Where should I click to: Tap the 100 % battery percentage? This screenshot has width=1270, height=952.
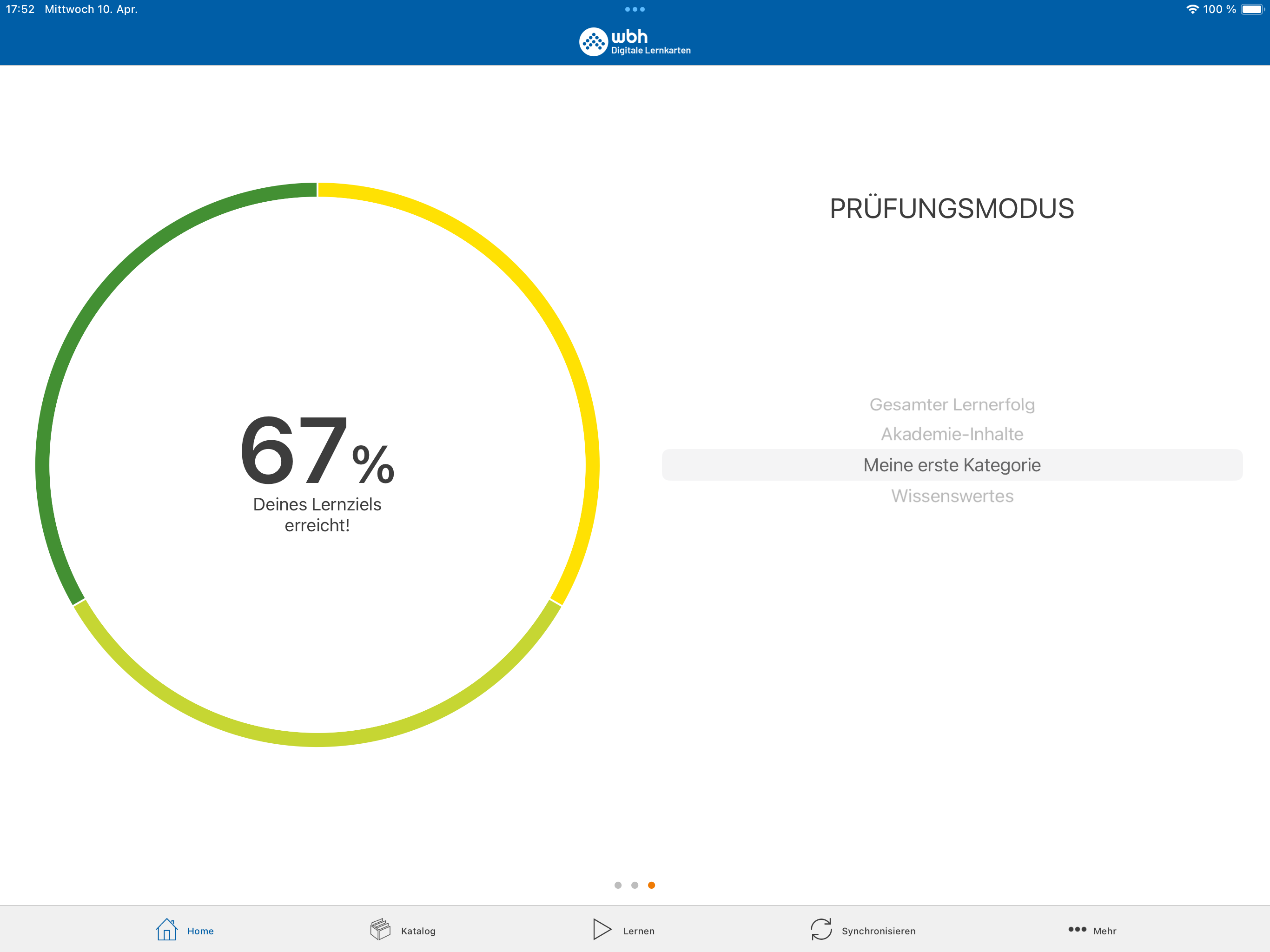pos(1219,9)
